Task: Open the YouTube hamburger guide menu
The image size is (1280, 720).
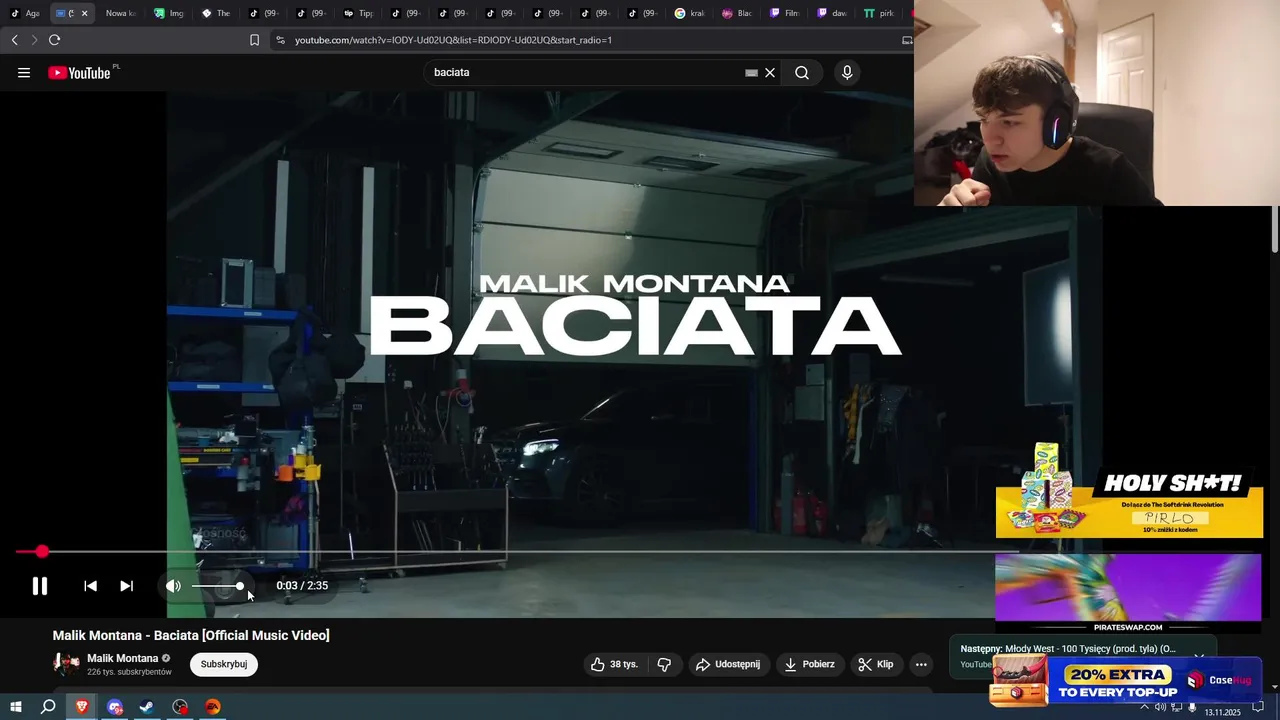Action: tap(24, 73)
